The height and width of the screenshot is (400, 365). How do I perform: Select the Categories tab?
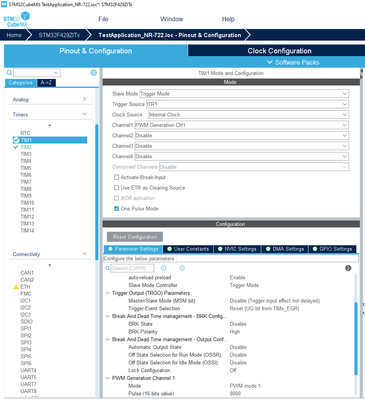tap(21, 83)
